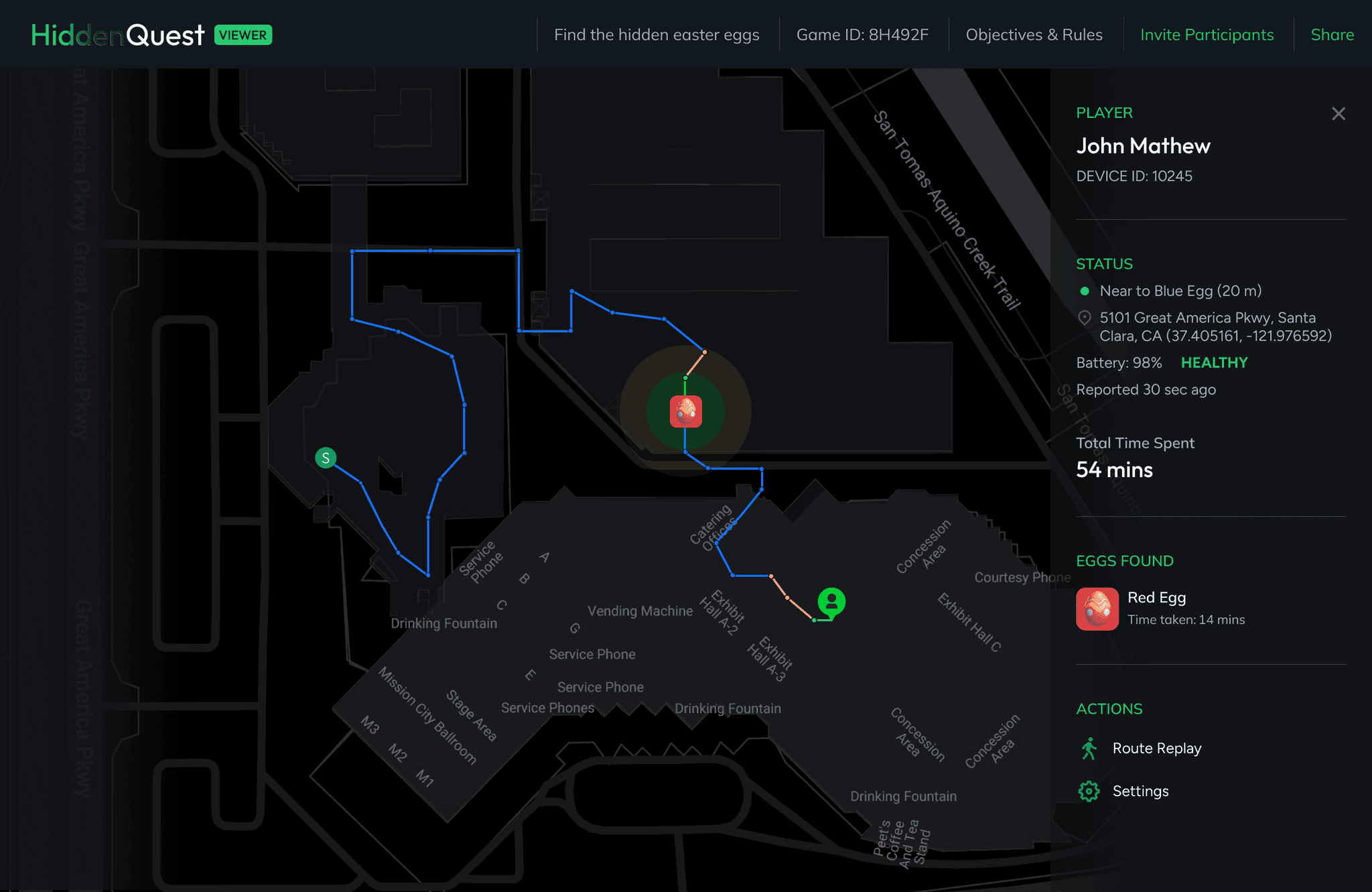Screen dimensions: 1372x892
Task: Open Invite Participants link
Action: [1207, 35]
